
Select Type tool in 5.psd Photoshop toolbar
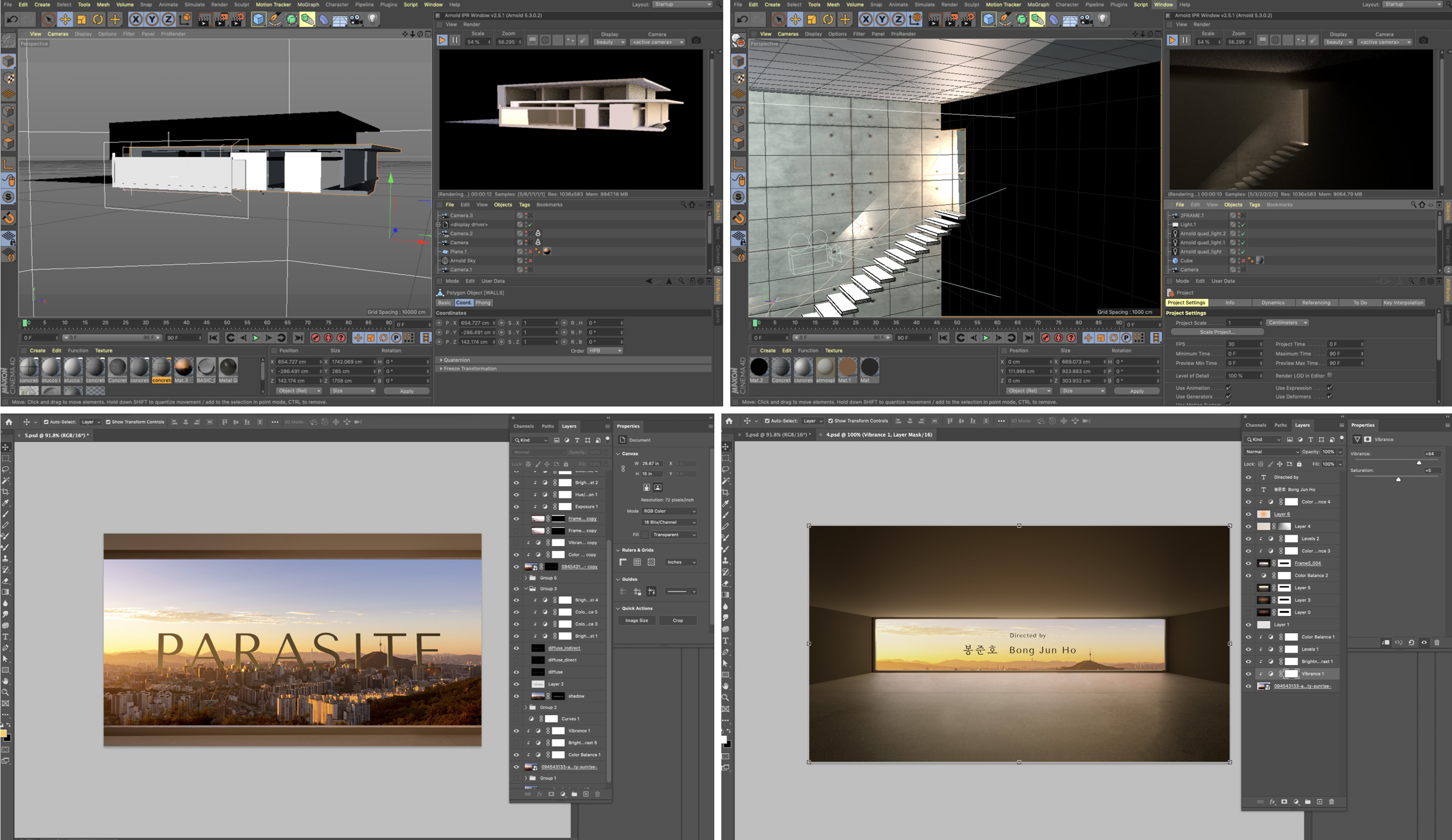pyautogui.click(x=6, y=637)
